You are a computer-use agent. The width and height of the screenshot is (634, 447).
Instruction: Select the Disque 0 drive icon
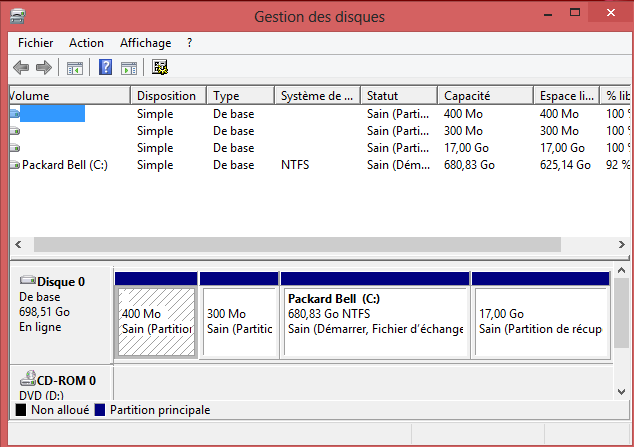(28, 279)
